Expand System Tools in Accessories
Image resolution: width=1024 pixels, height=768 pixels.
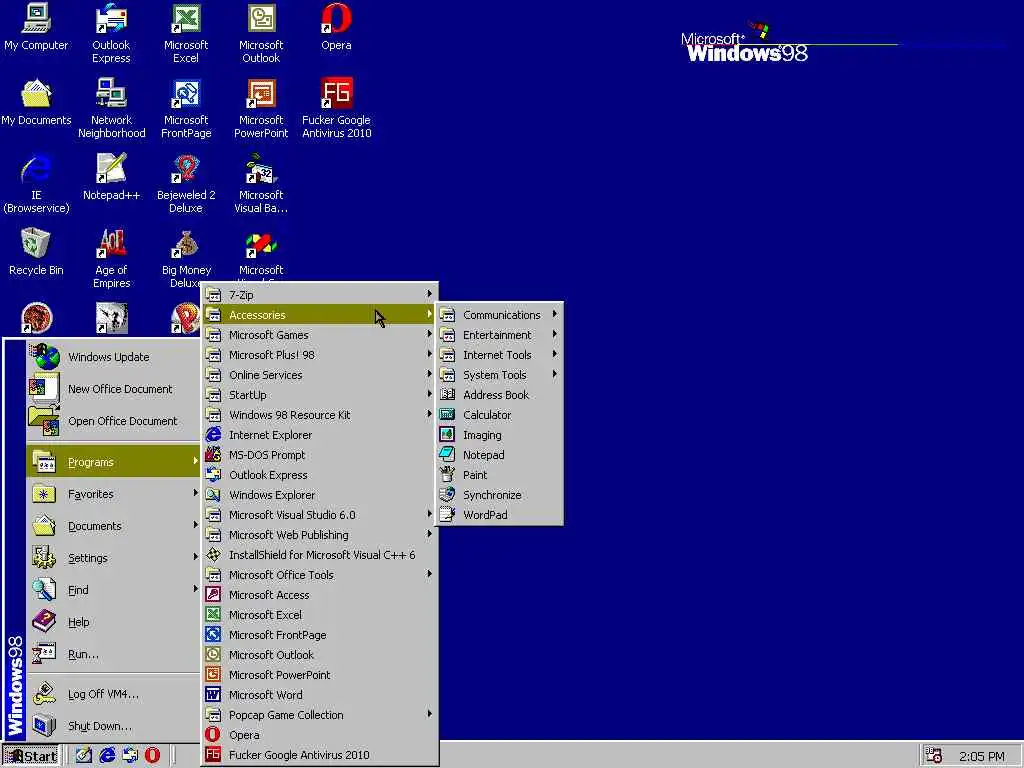click(x=500, y=374)
